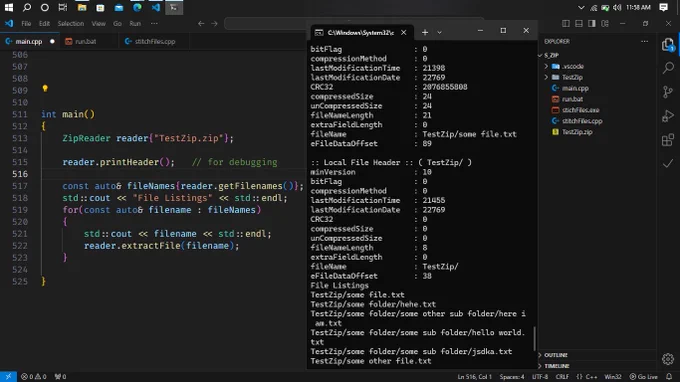Open main.cpp in the Explorer tree

point(575,88)
